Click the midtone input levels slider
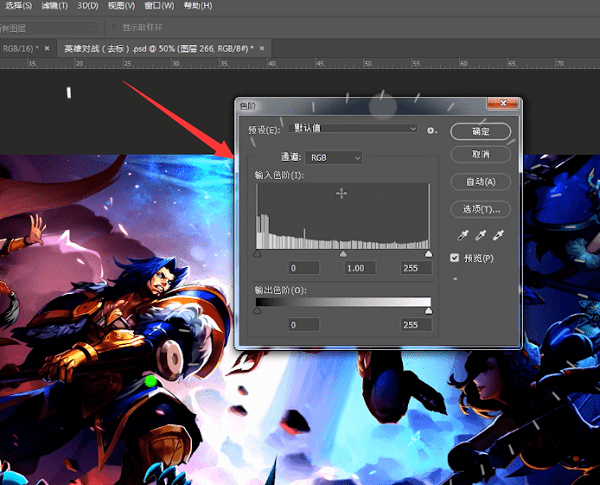Viewport: 600px width, 485px height. pyautogui.click(x=344, y=254)
